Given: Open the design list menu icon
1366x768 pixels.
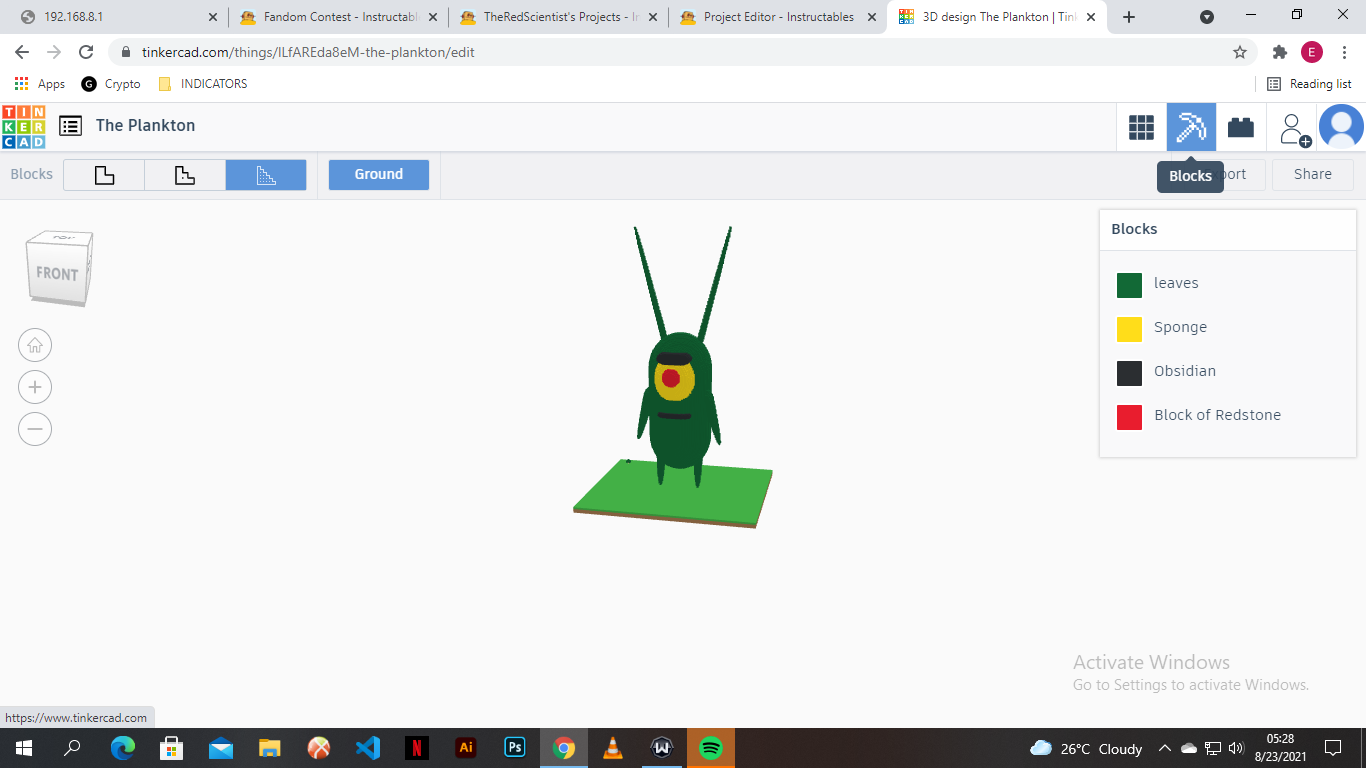Looking at the screenshot, I should point(70,126).
